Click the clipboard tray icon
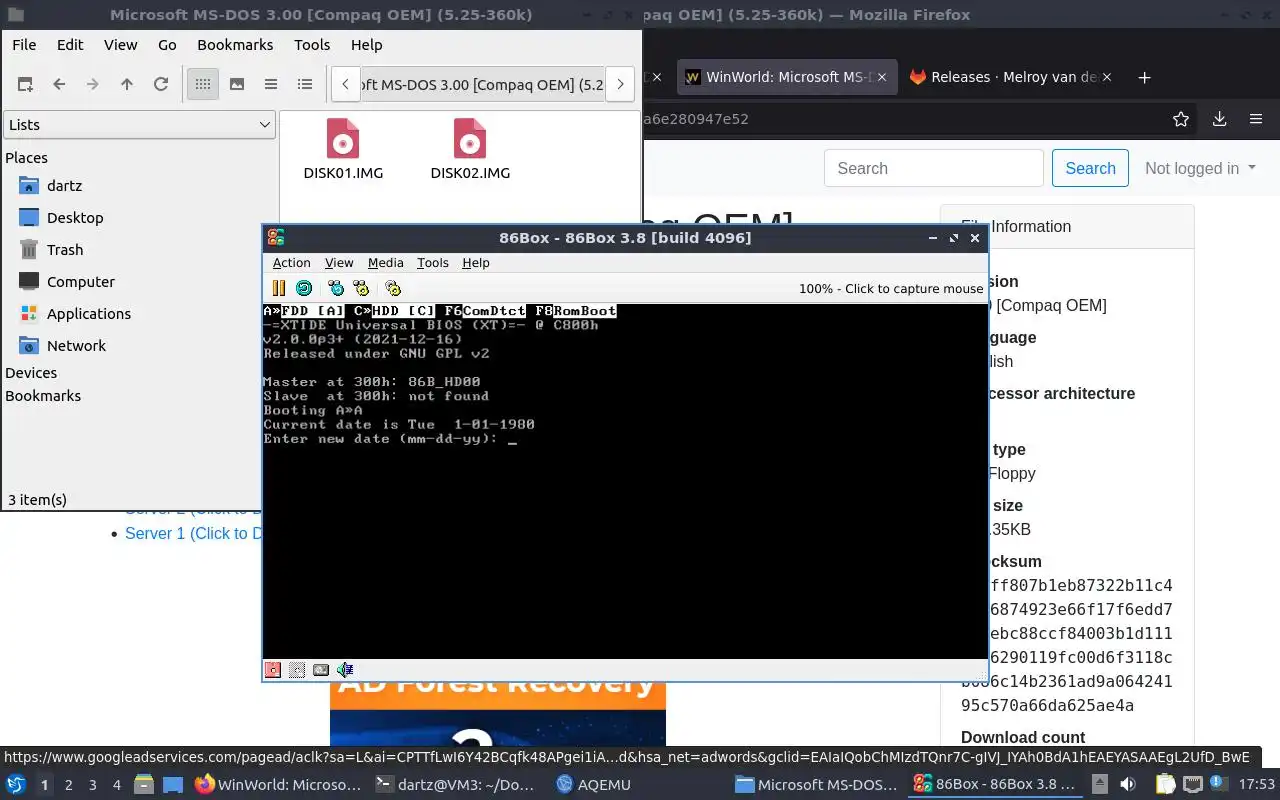This screenshot has height=800, width=1280. (1166, 785)
